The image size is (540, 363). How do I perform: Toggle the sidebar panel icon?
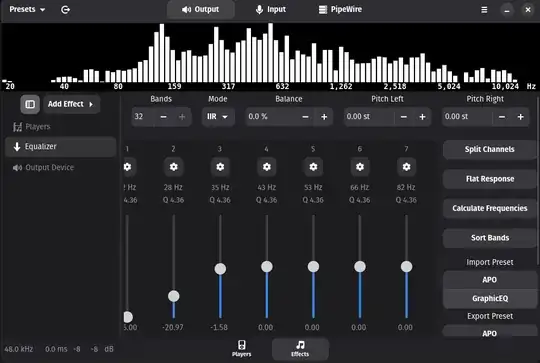click(x=30, y=104)
